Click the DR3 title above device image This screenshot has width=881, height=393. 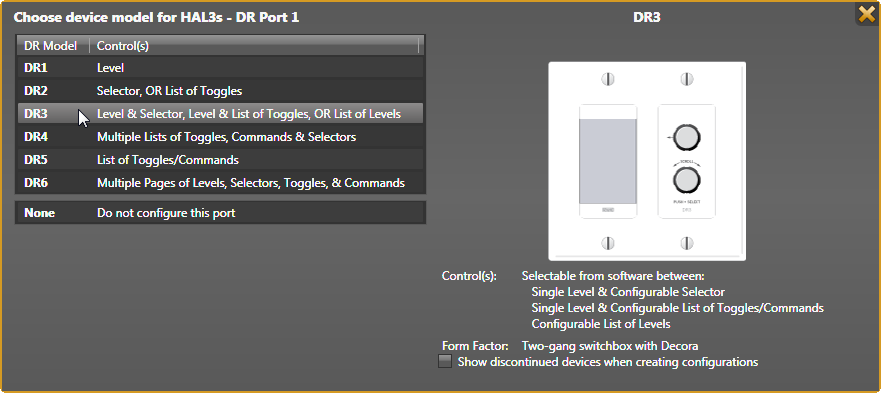(647, 17)
